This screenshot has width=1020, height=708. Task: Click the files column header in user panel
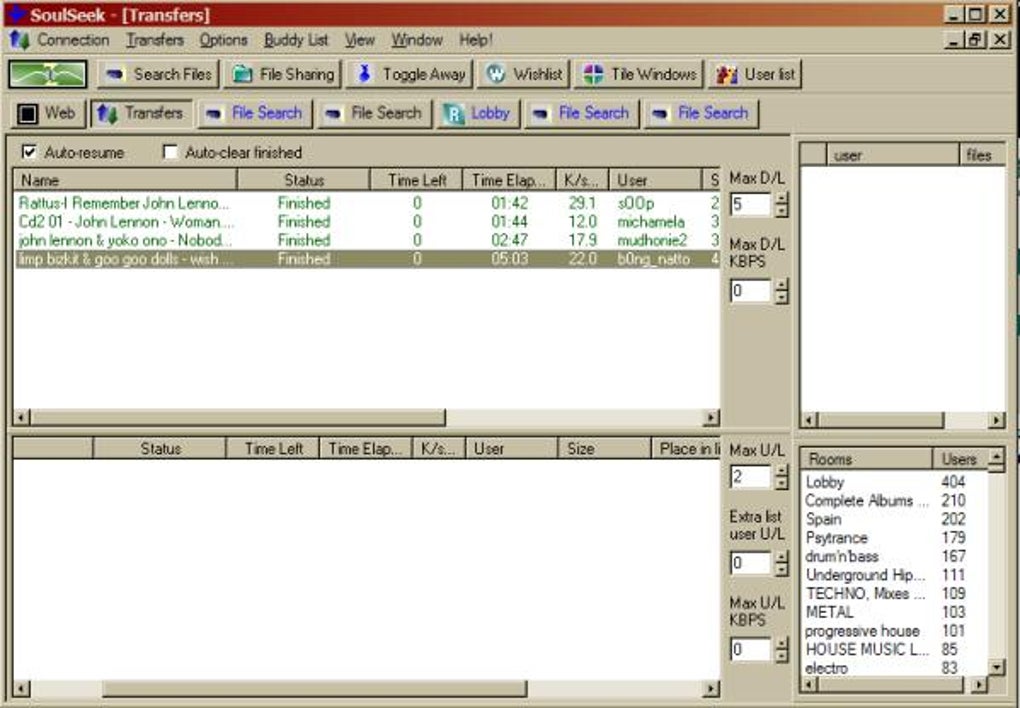982,155
